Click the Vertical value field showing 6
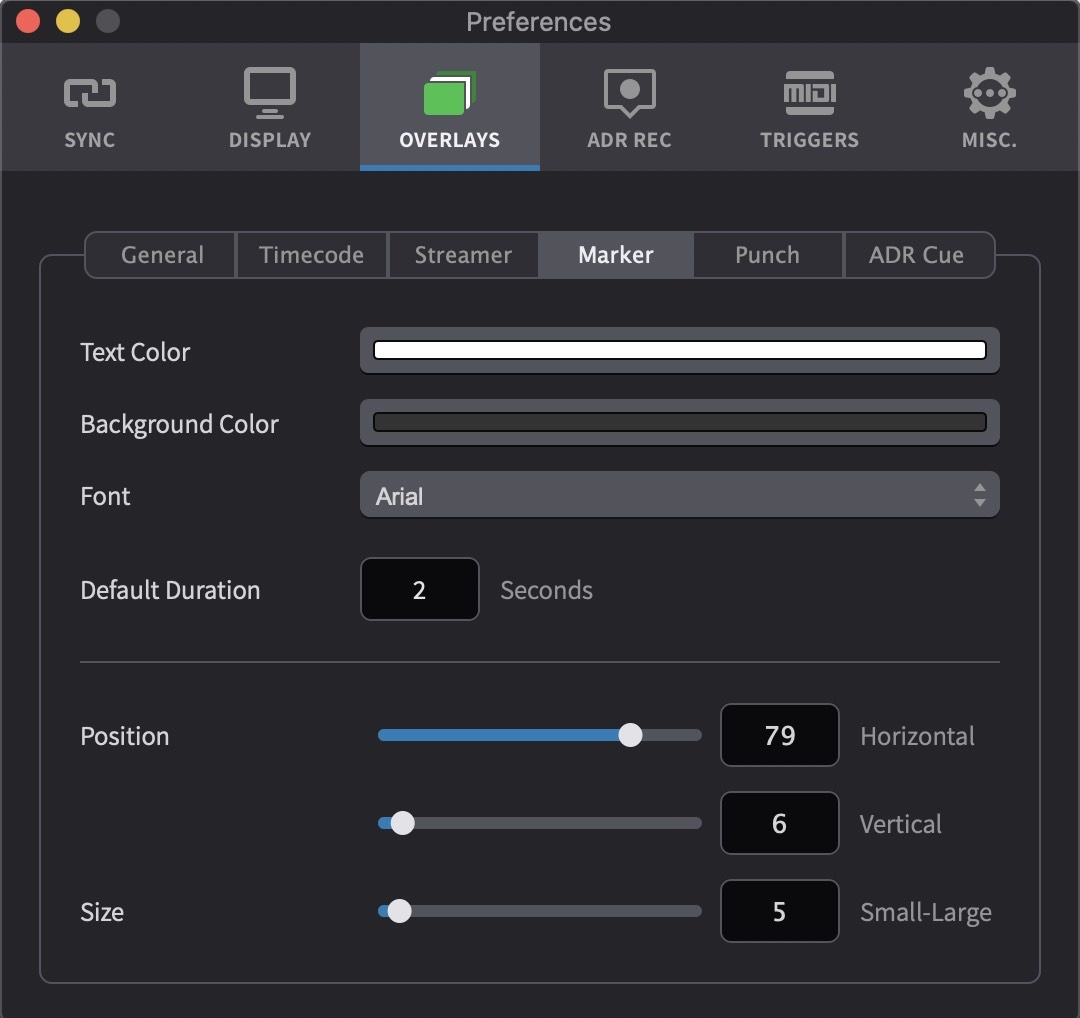The image size is (1080, 1018). pyautogui.click(x=780, y=823)
